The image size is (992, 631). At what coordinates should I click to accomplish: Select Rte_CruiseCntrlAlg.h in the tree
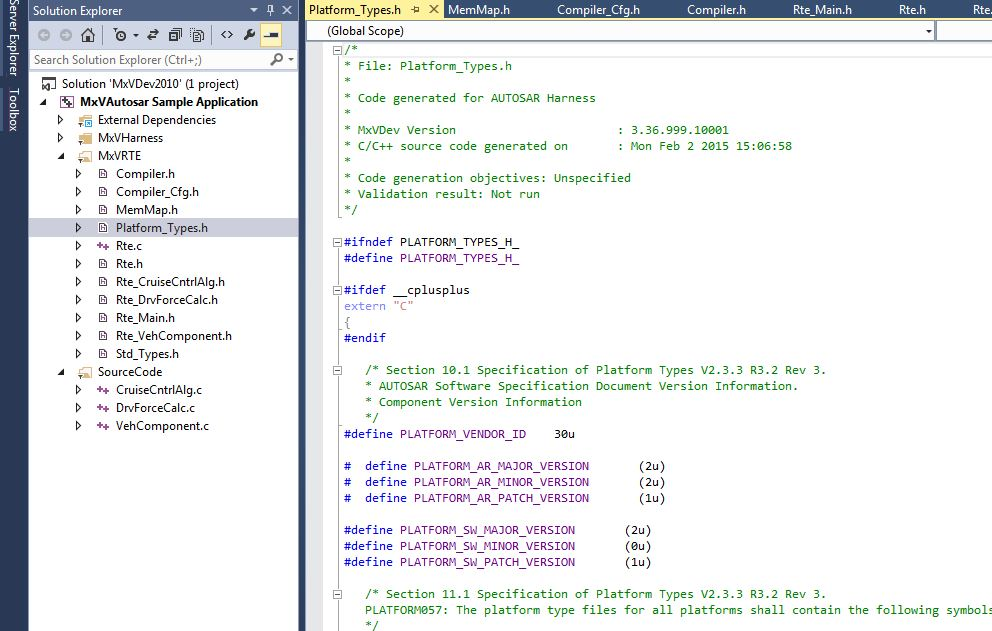(170, 282)
